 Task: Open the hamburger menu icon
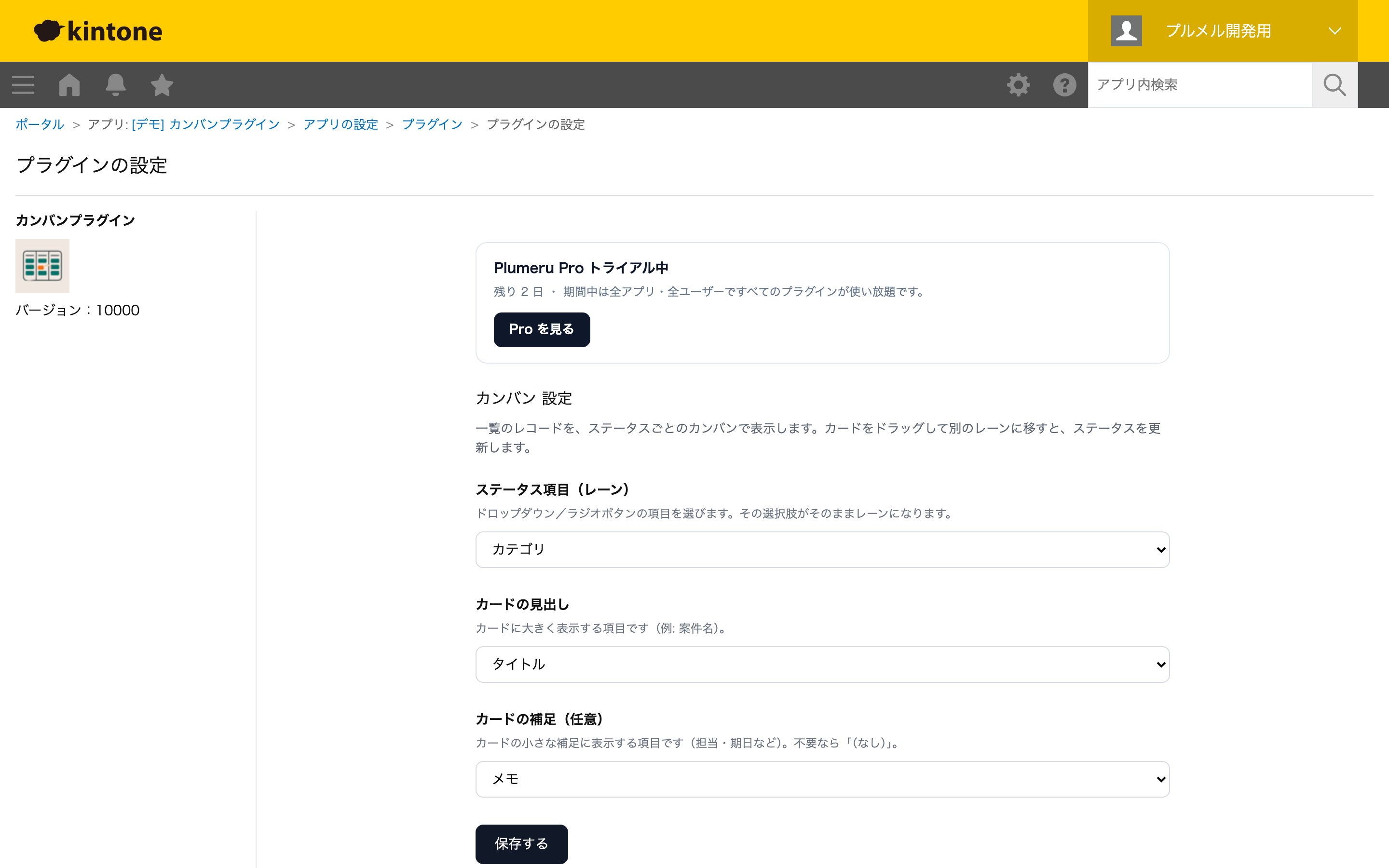pos(23,85)
